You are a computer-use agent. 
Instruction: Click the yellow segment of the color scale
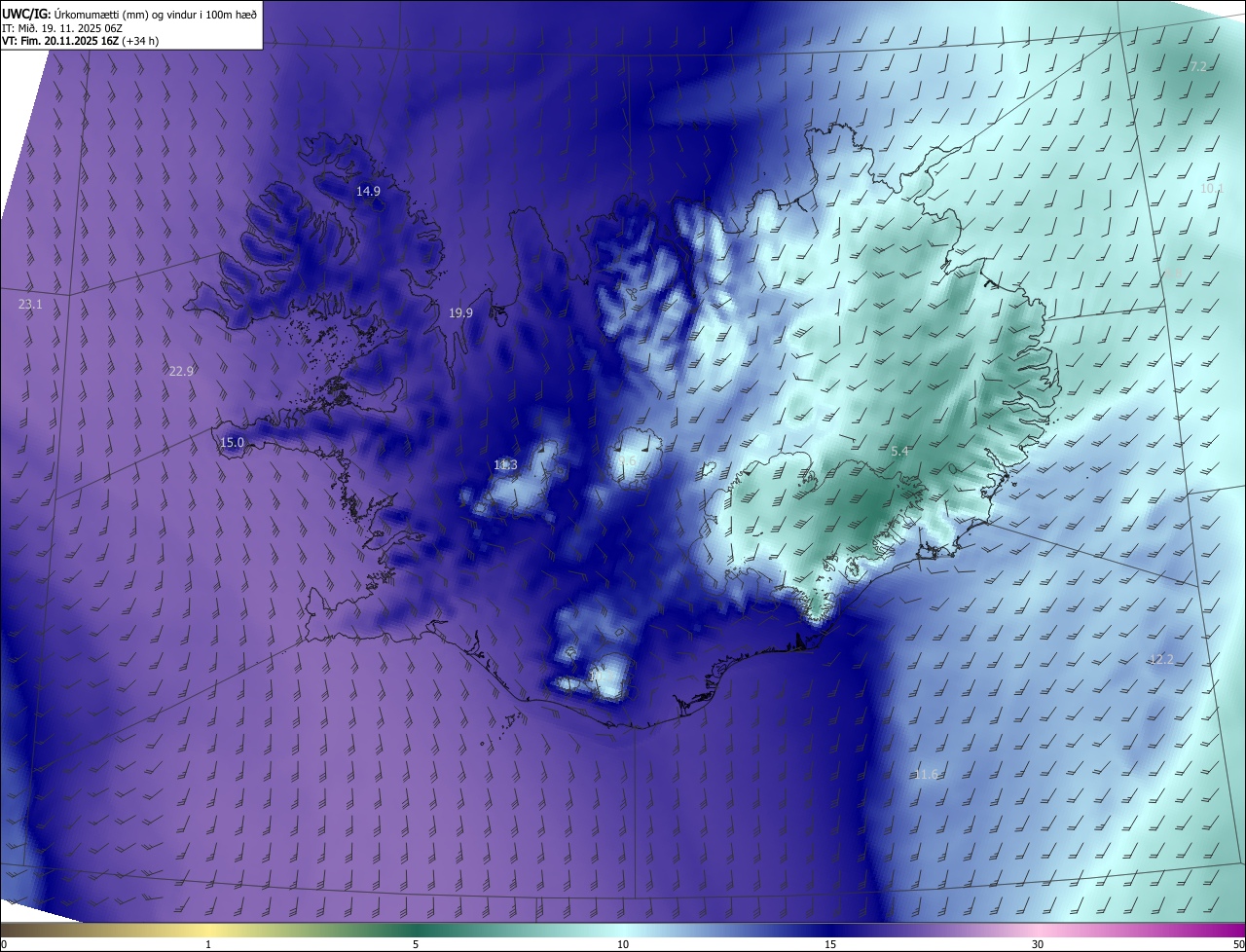point(208,930)
